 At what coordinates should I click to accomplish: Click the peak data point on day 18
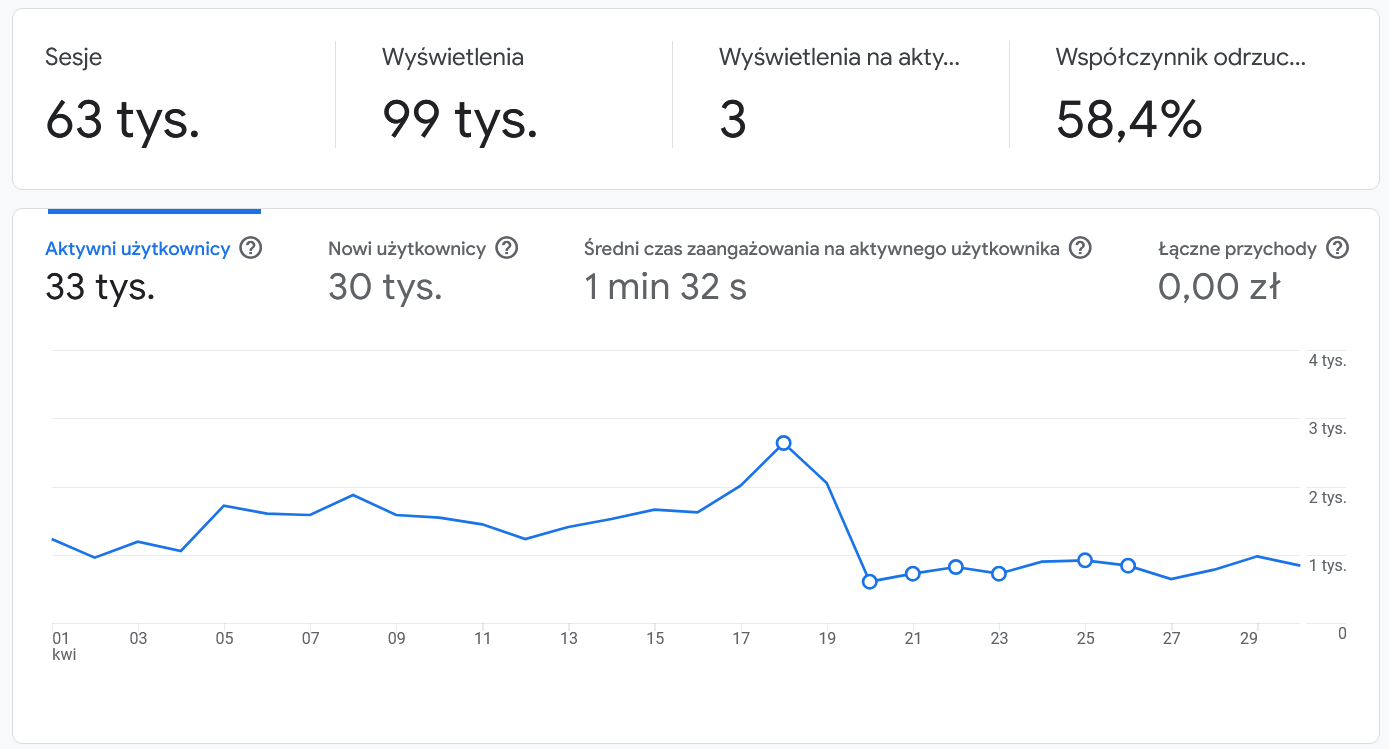click(x=784, y=443)
